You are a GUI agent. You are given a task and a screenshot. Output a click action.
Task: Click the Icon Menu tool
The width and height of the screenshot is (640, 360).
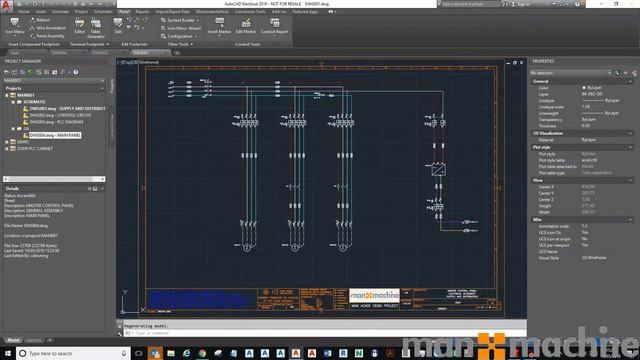14,26
